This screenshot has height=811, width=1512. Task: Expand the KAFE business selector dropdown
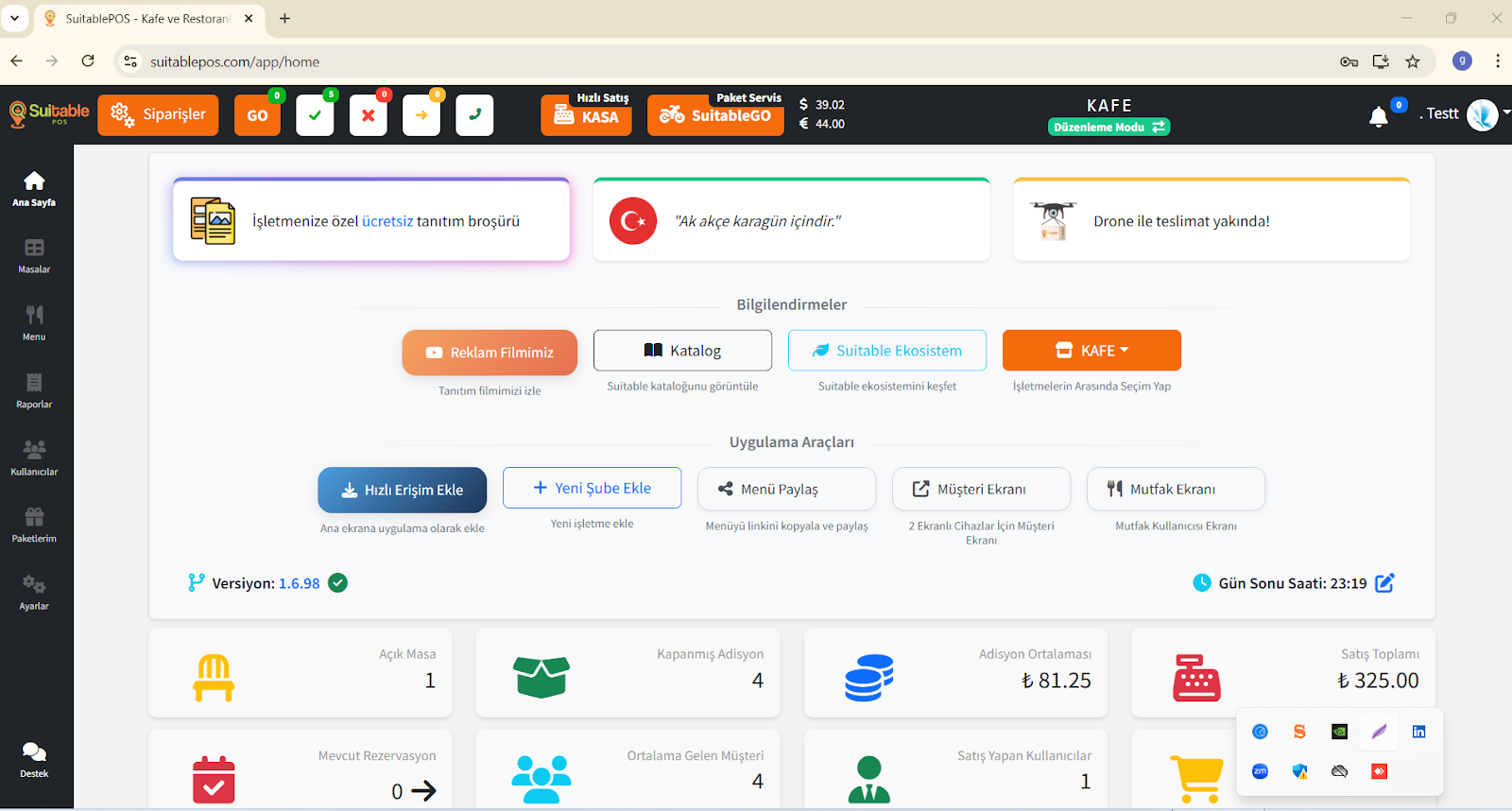1091,351
